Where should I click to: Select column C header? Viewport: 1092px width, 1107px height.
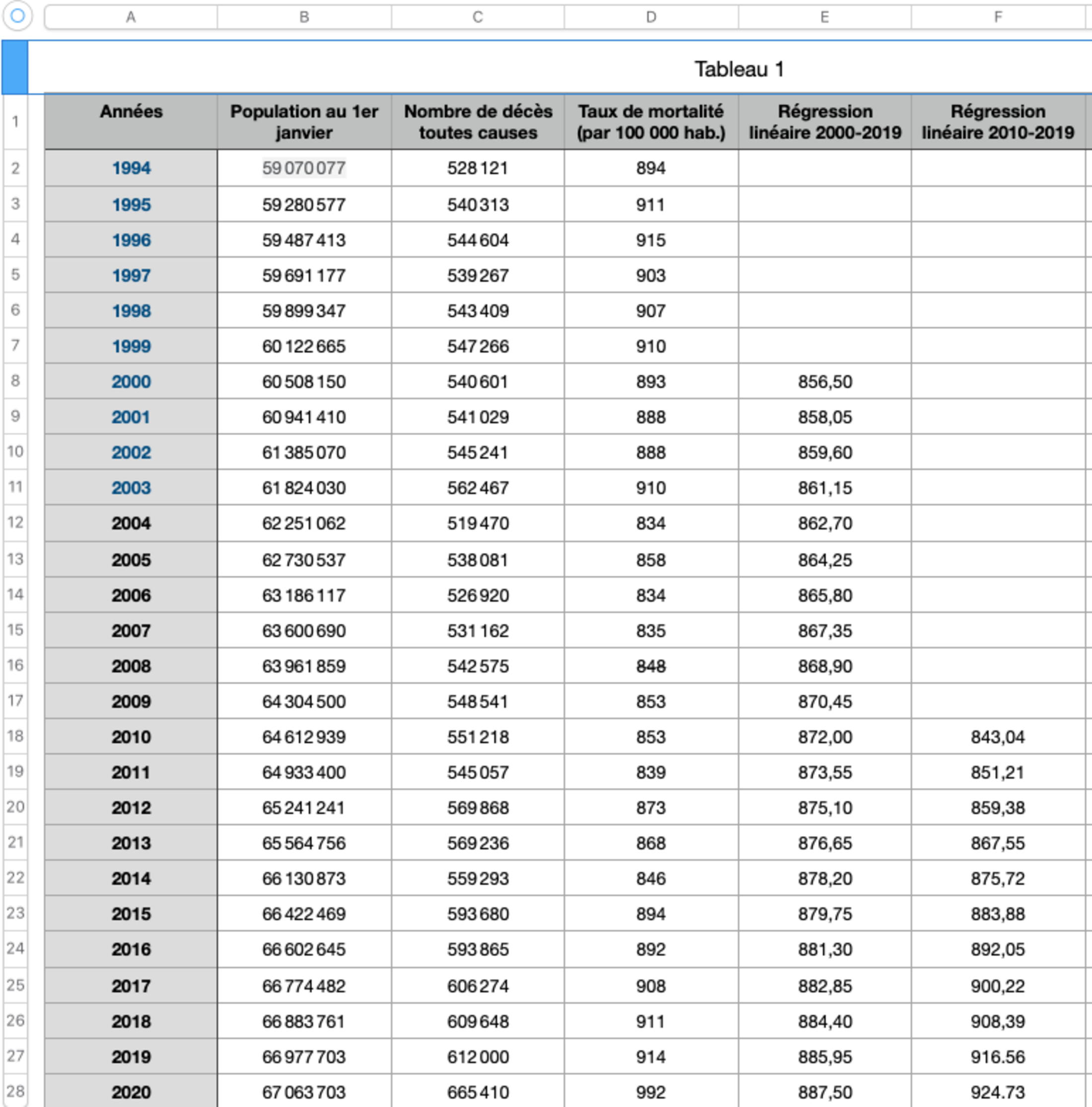478,17
